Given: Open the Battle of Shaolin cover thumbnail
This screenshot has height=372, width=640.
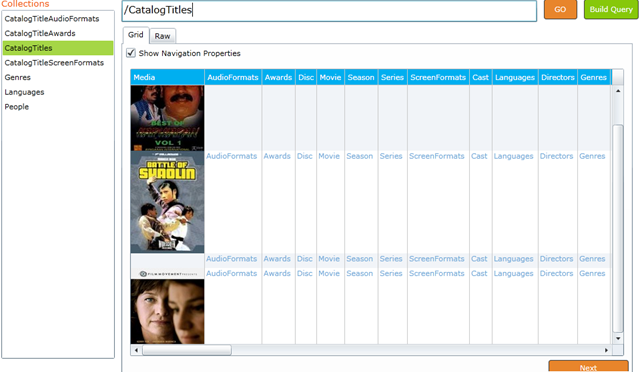Looking at the screenshot, I should point(167,202).
